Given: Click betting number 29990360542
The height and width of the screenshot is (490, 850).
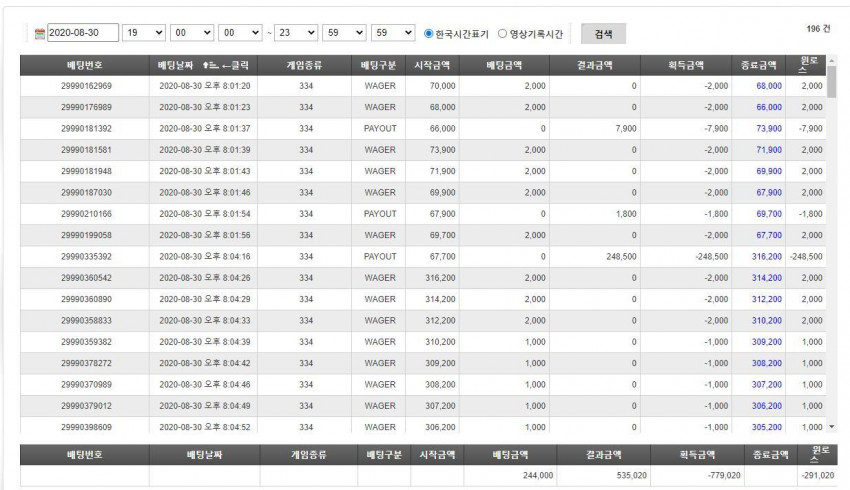Looking at the screenshot, I should point(86,278).
